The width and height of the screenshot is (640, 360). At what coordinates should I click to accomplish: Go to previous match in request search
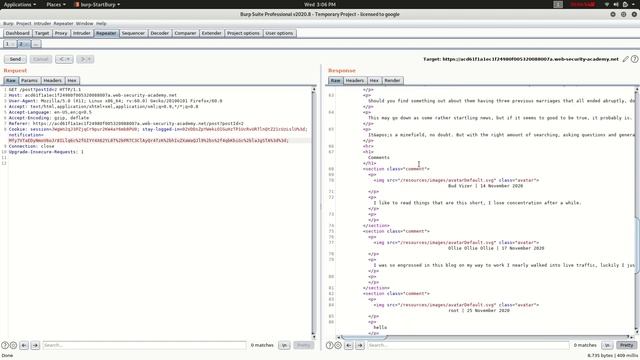[x=24, y=345]
